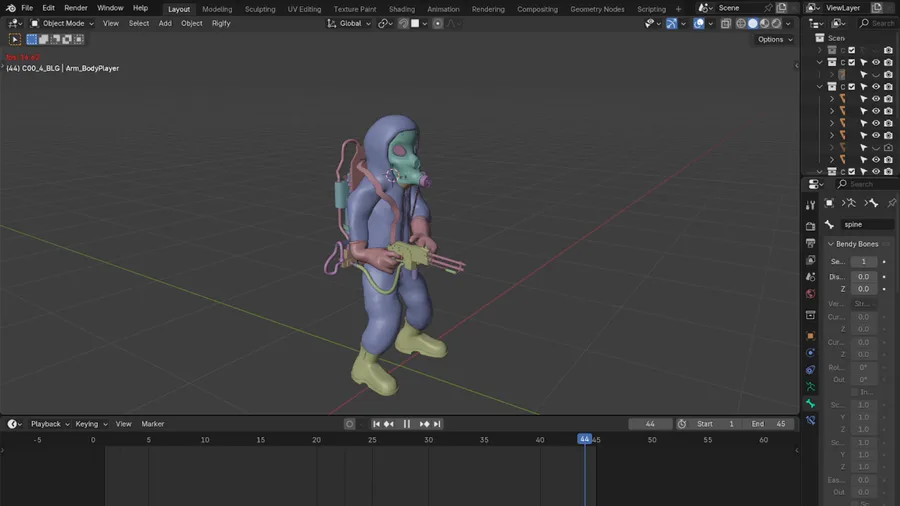Jump to the end frame
This screenshot has width=900, height=506.
(x=437, y=424)
